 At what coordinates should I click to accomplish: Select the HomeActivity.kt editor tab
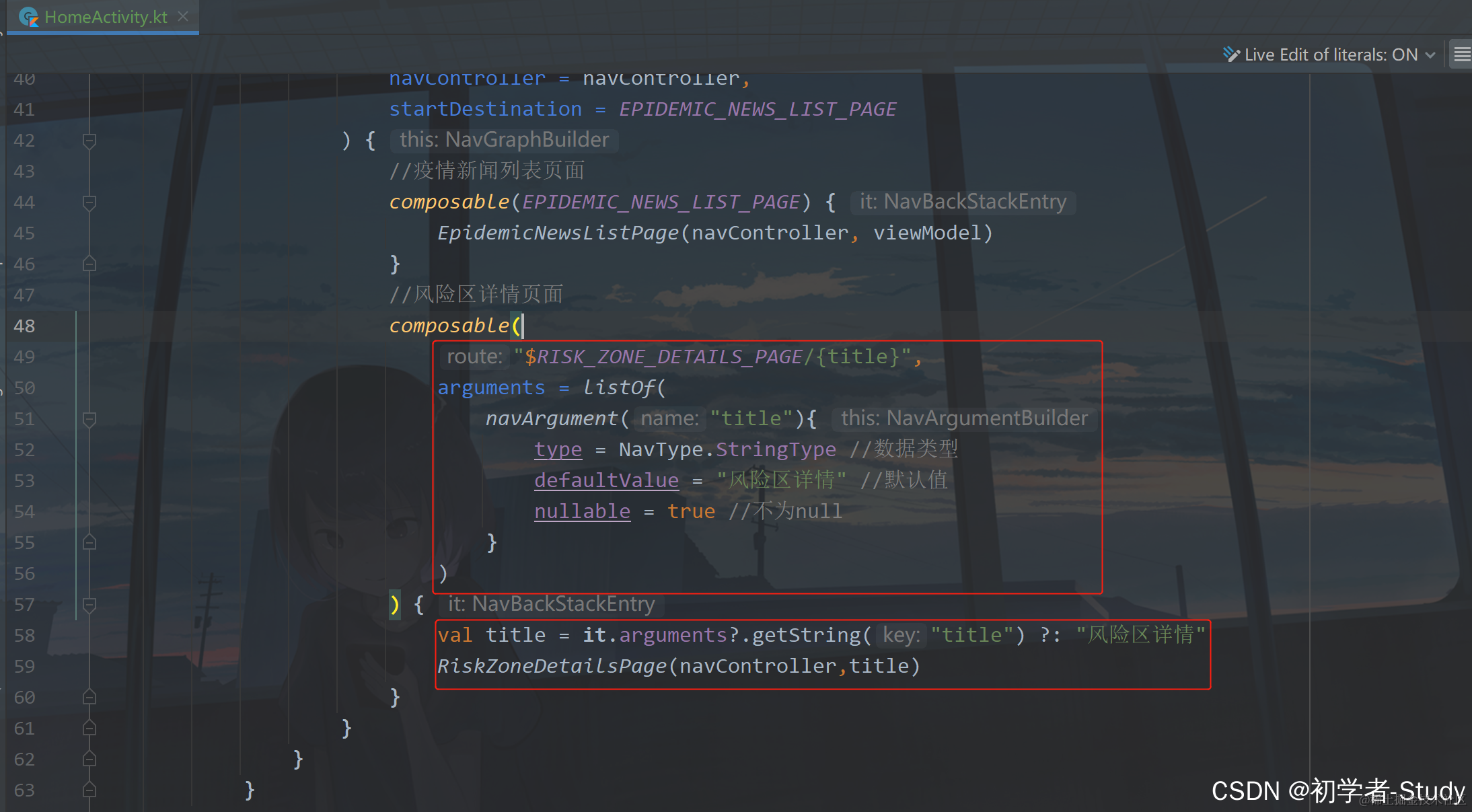[x=106, y=17]
